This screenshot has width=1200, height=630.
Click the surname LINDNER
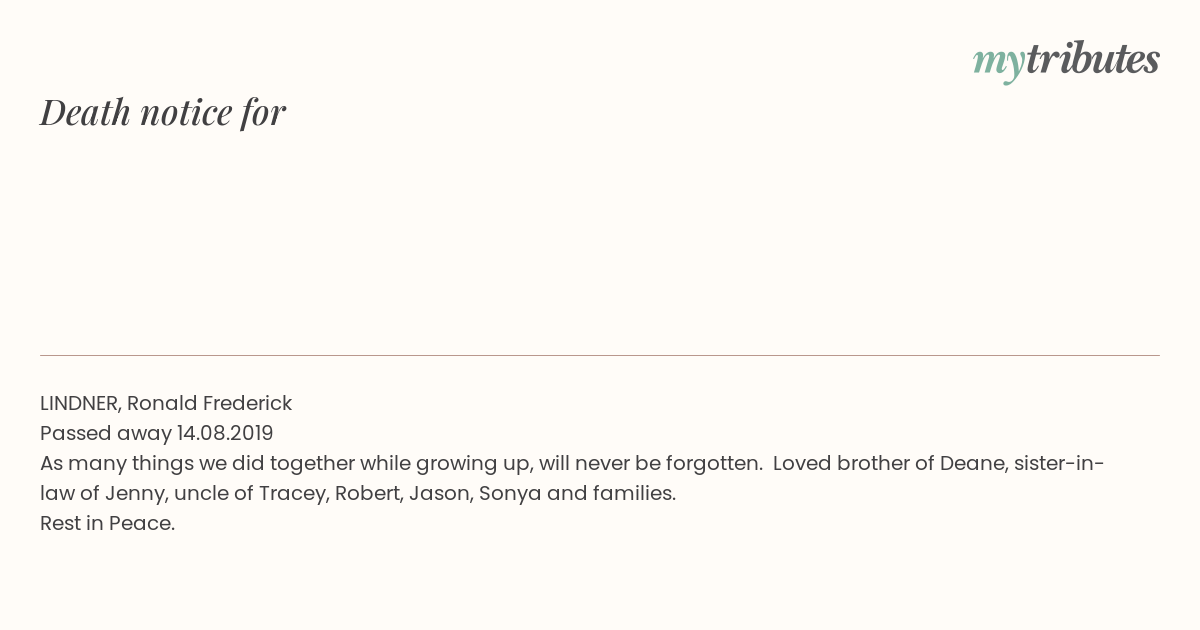(80, 403)
